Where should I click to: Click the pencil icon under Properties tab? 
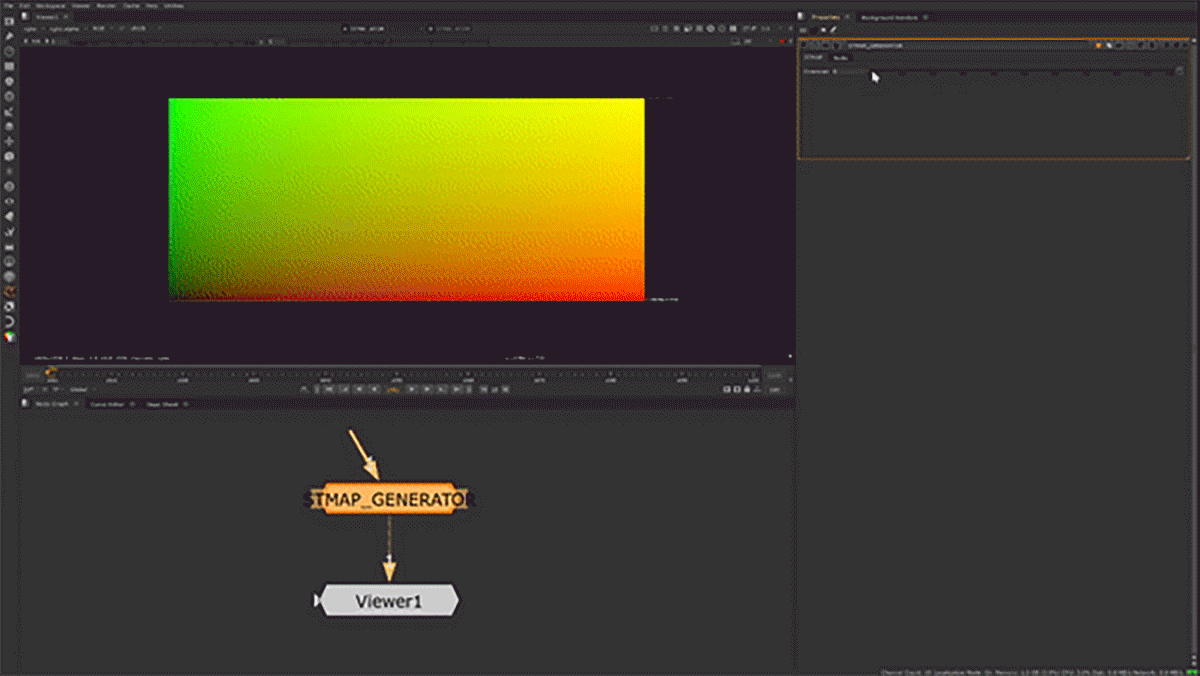click(x=834, y=30)
